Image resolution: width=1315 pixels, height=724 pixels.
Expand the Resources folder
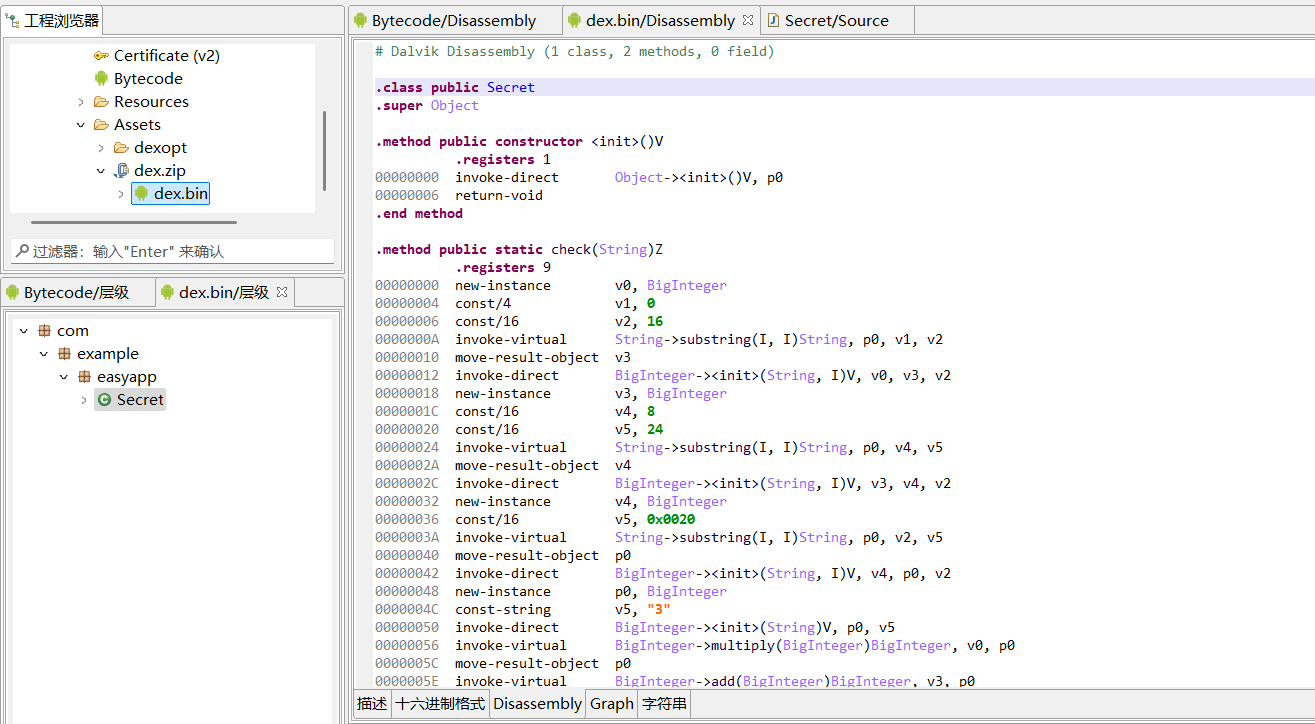coord(81,102)
